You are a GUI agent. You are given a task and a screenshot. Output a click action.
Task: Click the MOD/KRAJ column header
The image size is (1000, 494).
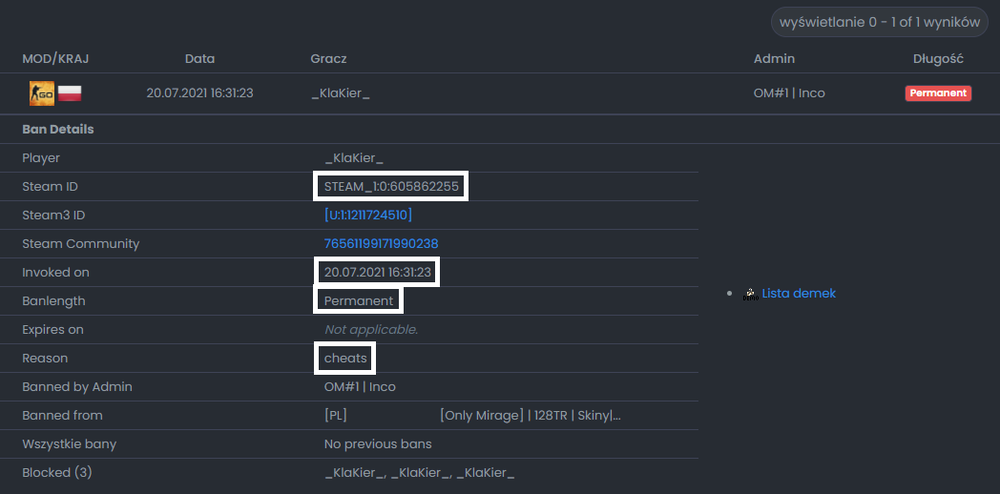click(55, 59)
